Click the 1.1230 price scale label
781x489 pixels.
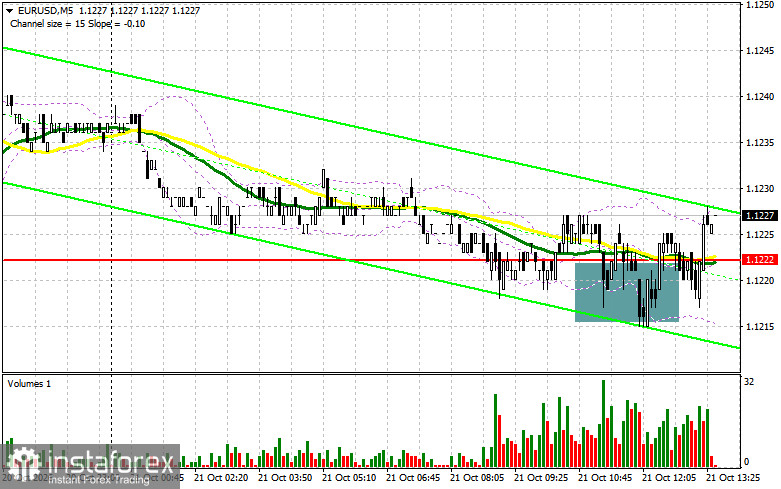[760, 189]
